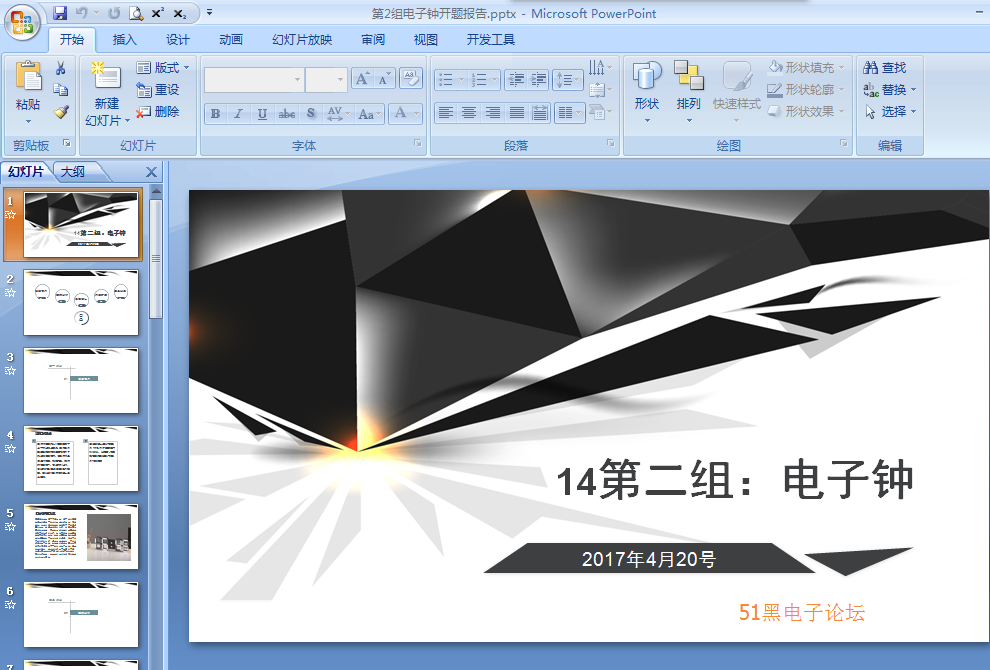Decrease list indent level

(x=516, y=80)
